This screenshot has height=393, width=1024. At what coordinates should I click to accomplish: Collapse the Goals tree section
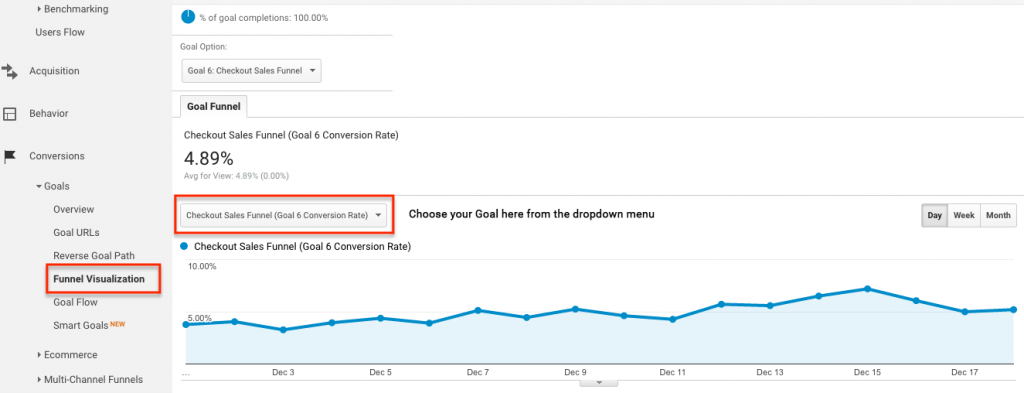coord(39,186)
